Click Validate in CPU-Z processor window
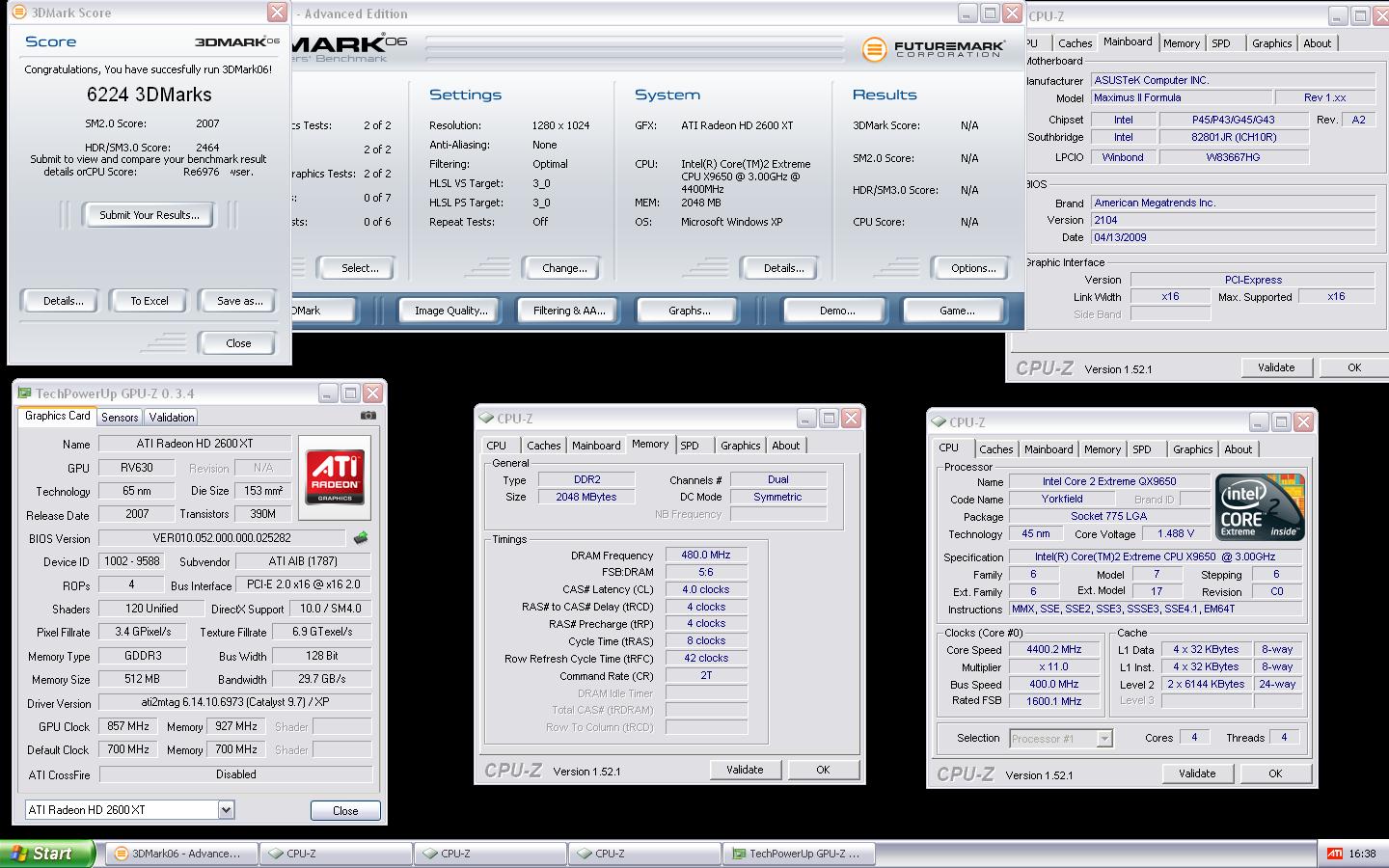 click(1197, 773)
